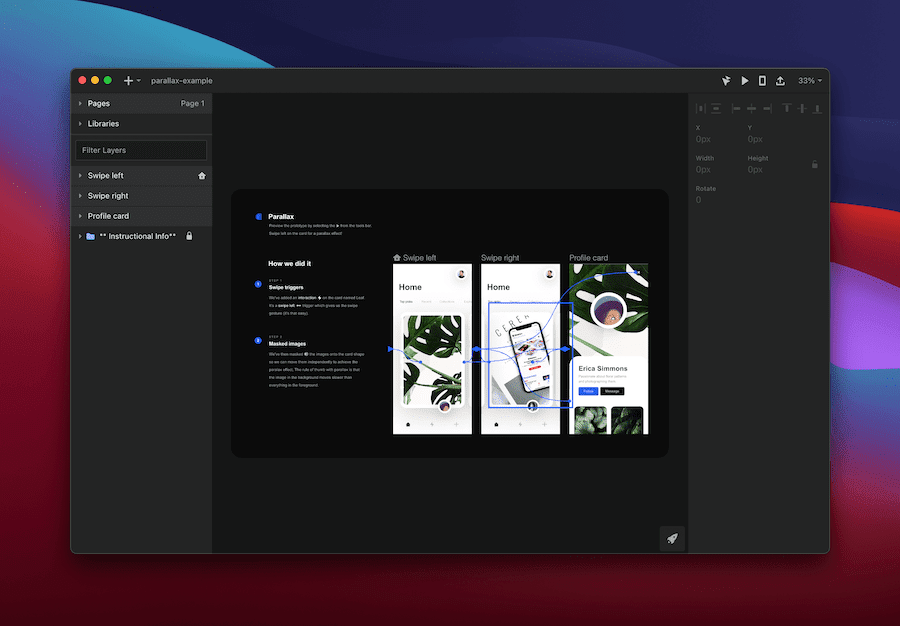Unlock the Instructional Info layer
The height and width of the screenshot is (626, 900).
[x=189, y=236]
